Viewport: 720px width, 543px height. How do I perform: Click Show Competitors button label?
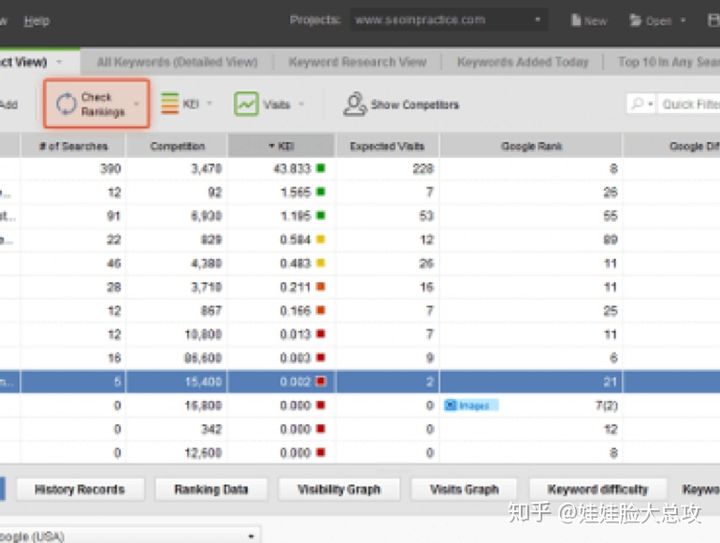point(415,105)
